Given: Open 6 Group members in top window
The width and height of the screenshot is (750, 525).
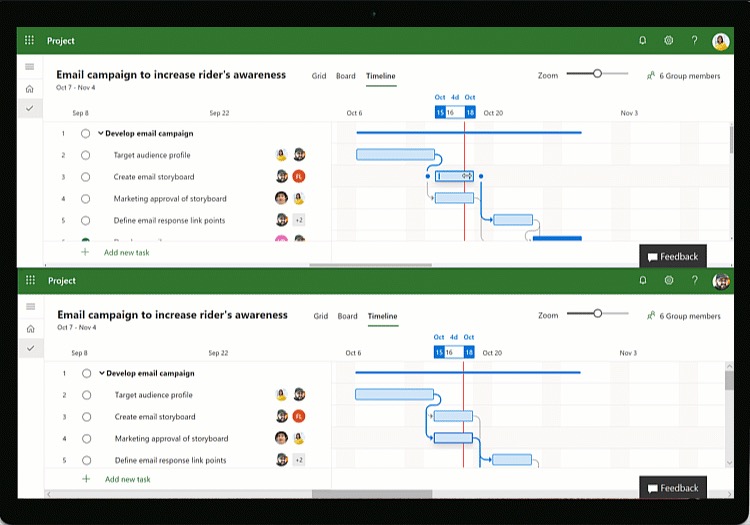Looking at the screenshot, I should coord(690,76).
